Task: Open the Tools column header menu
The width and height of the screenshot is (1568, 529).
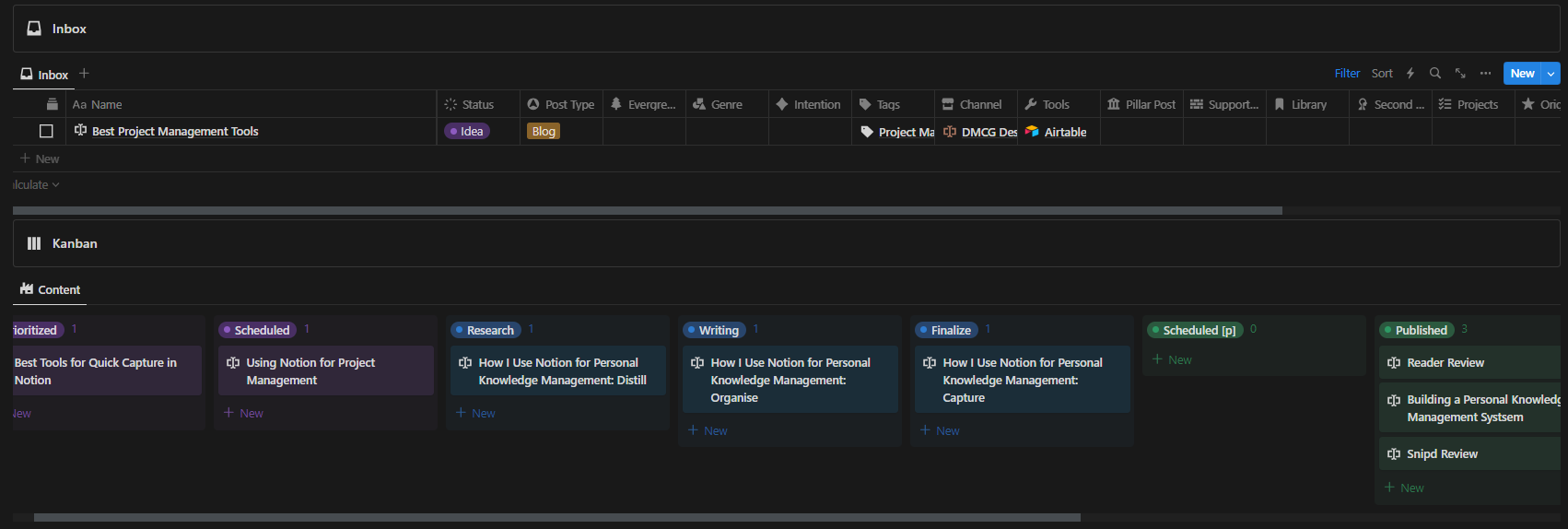Action: 1059,104
